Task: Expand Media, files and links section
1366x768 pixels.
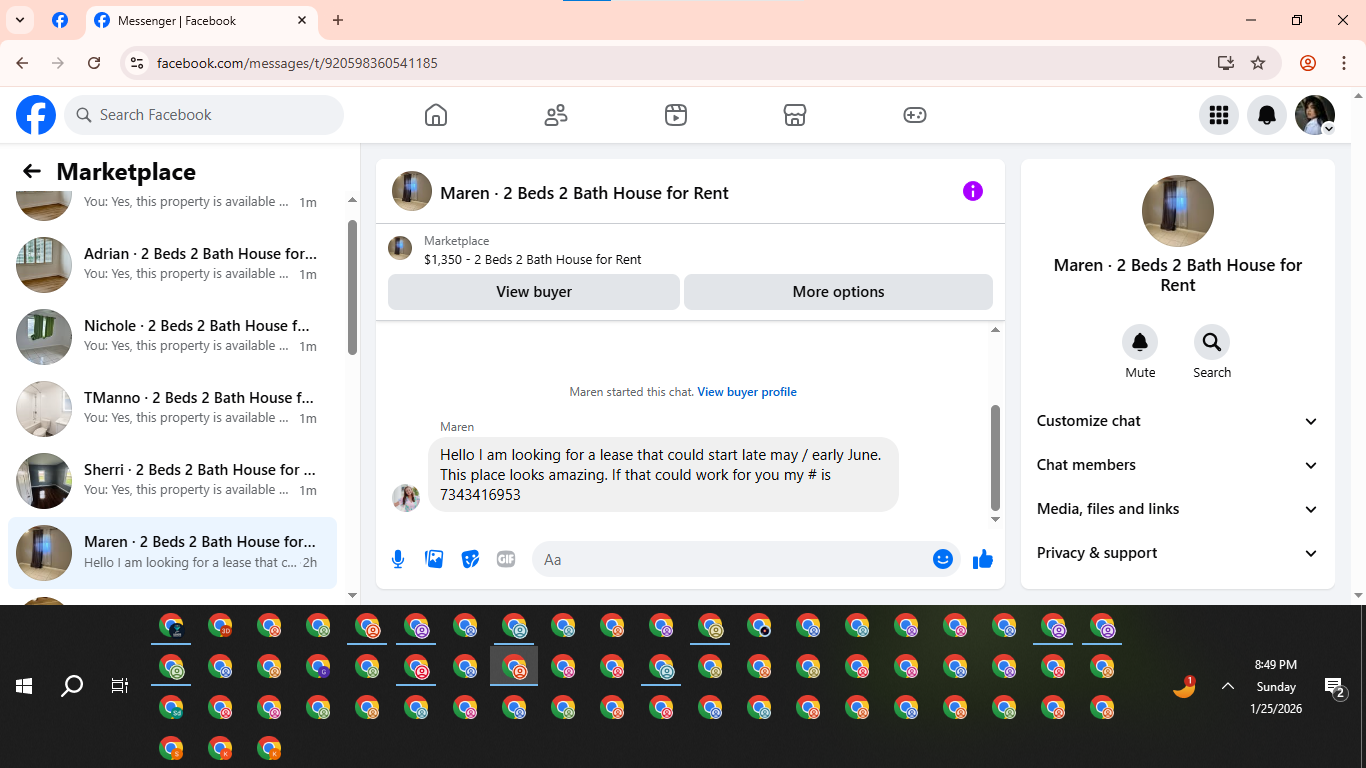Action: pos(1178,509)
